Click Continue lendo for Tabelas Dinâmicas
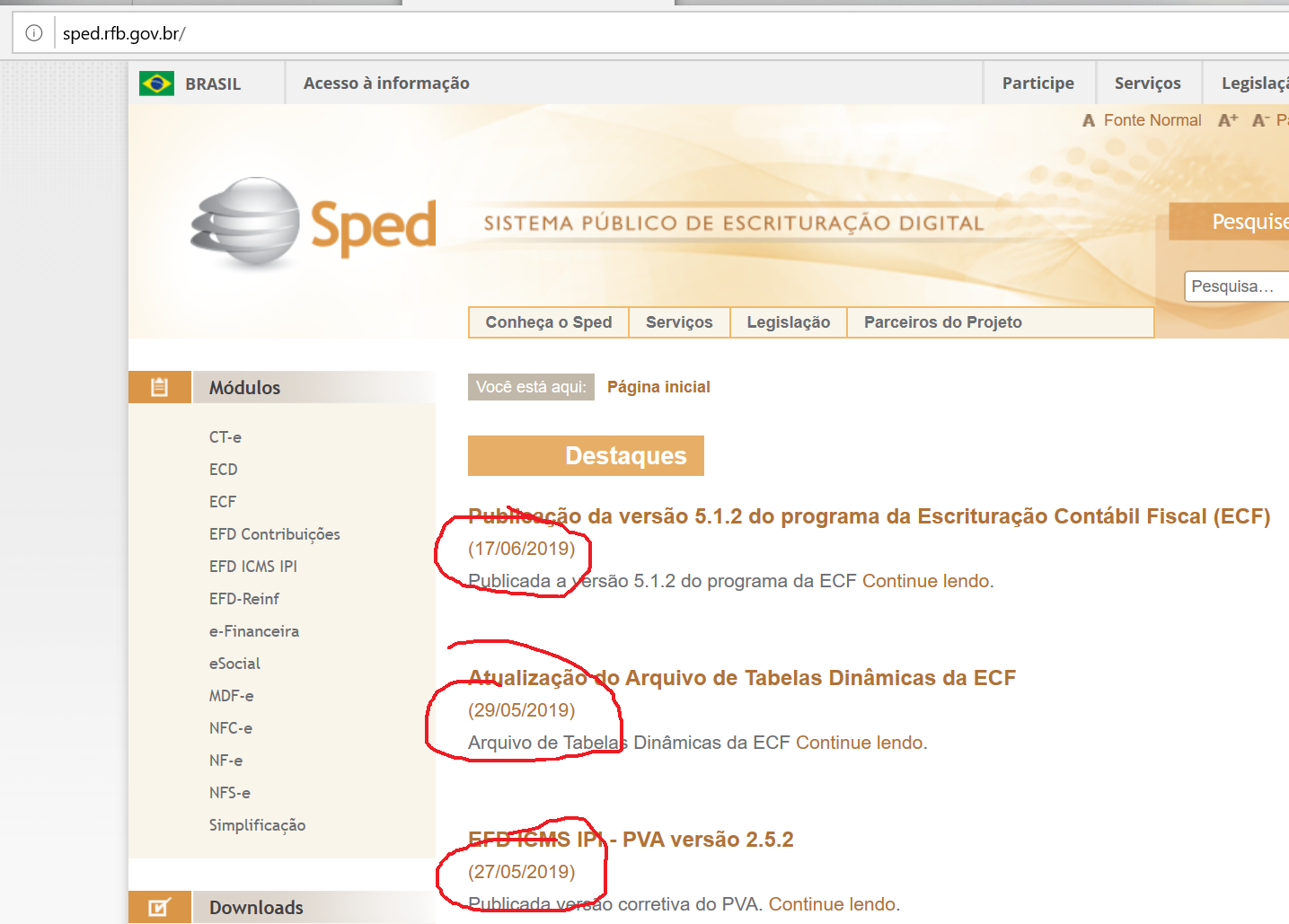Image resolution: width=1289 pixels, height=924 pixels. pos(859,743)
